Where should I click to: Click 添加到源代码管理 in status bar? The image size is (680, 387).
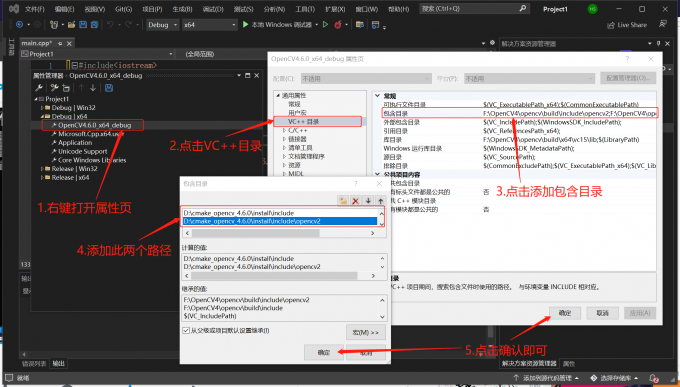pyautogui.click(x=546, y=378)
